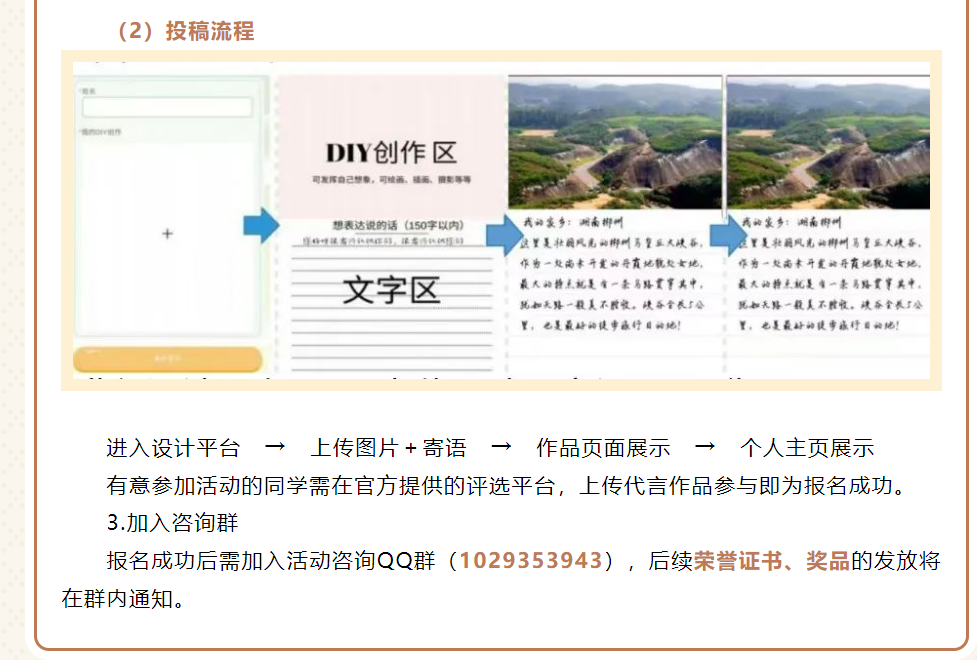Image resolution: width=977 pixels, height=660 pixels.
Task: Click the landscape photo in the third panel
Action: [x=615, y=142]
